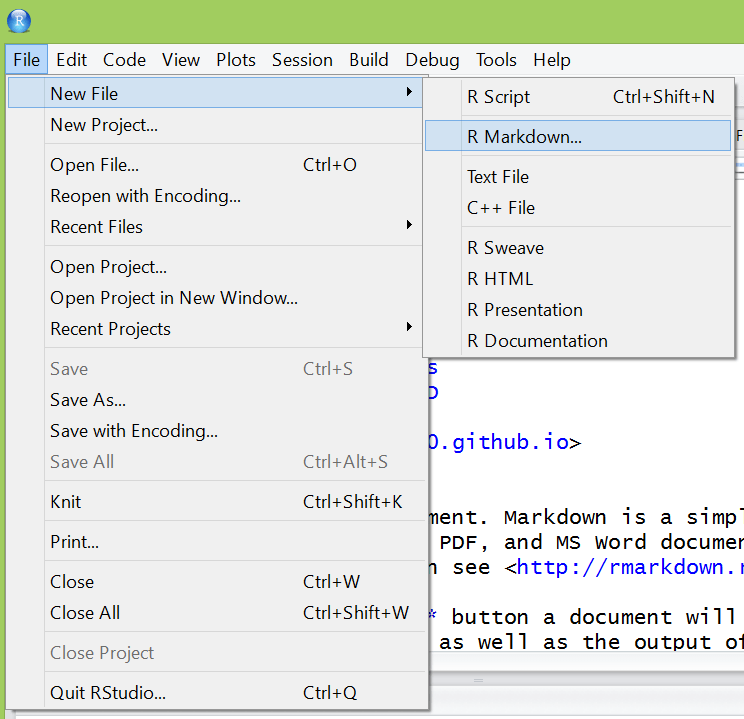Select Reopen with Encoding...
744x719 pixels.
click(215, 196)
